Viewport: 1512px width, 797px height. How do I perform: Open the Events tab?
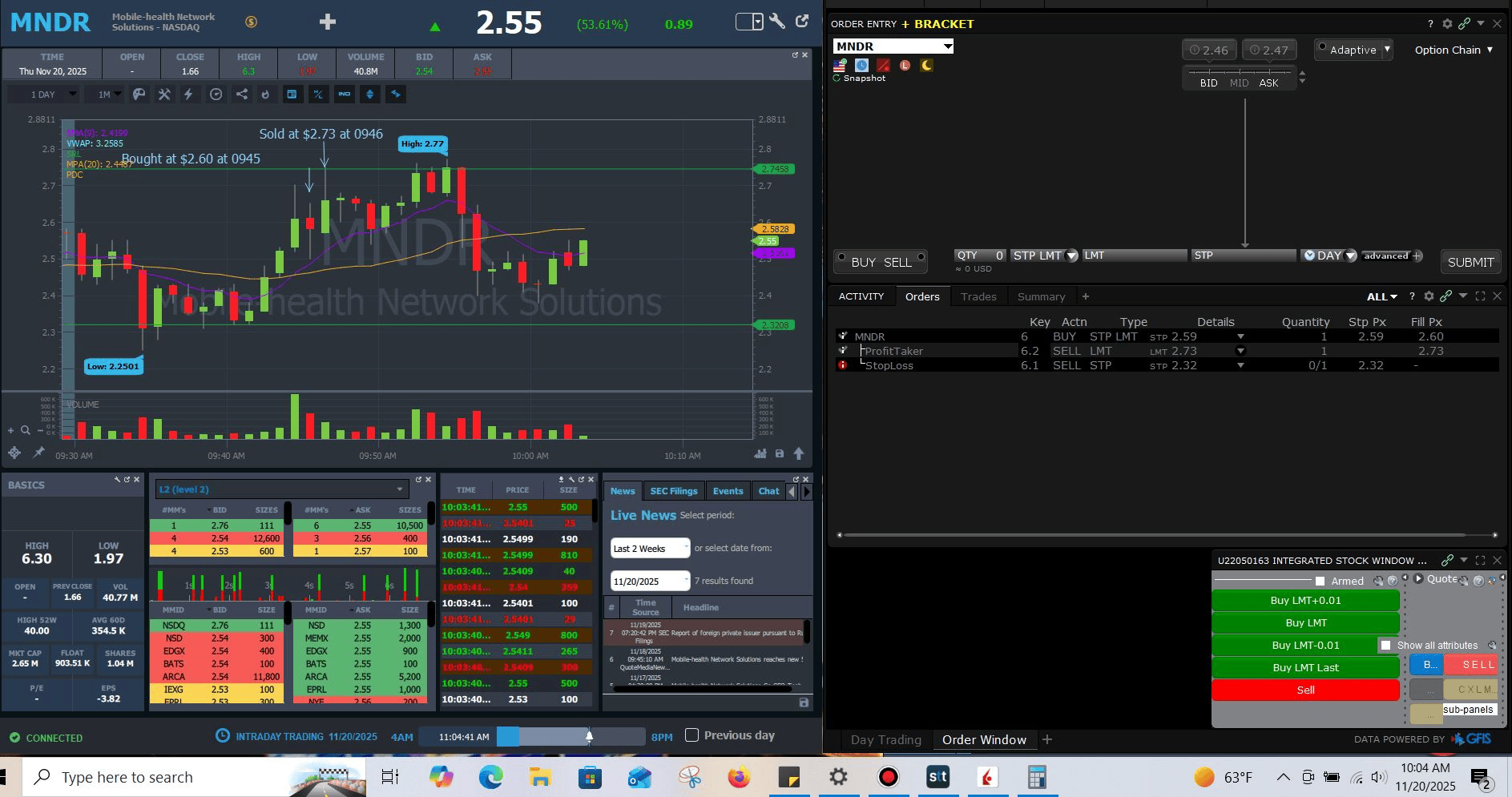tap(728, 491)
